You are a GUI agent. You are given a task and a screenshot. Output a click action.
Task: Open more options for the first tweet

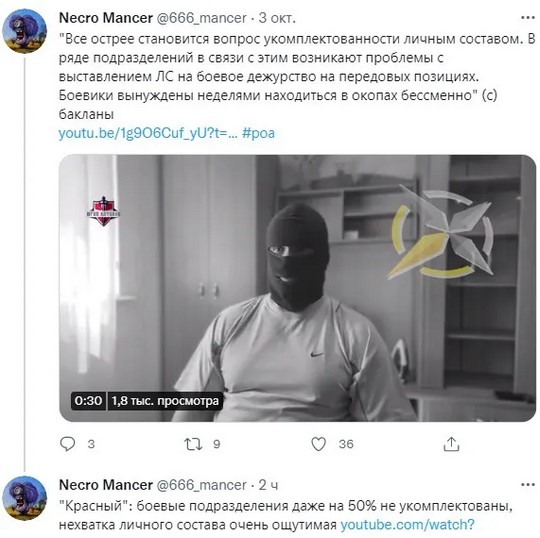click(x=528, y=18)
